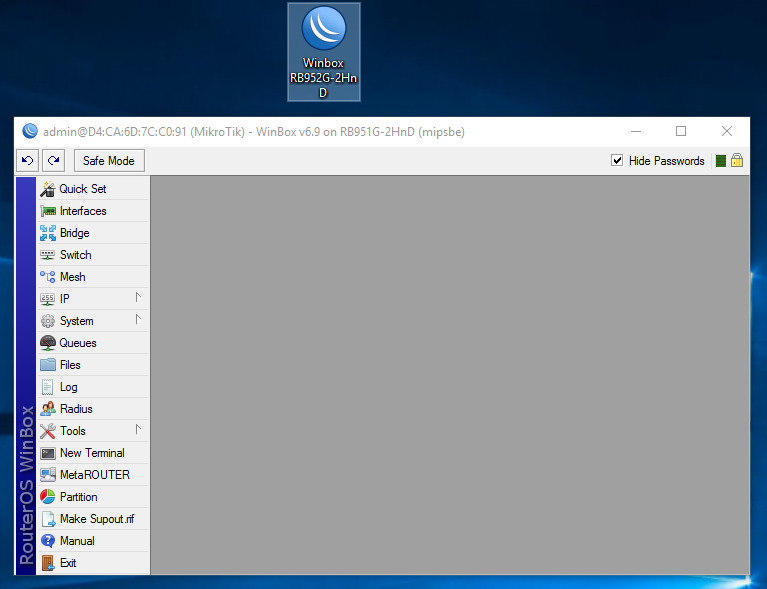Expand the System submenu arrow
Viewport: 767px width, 589px height.
[x=138, y=319]
